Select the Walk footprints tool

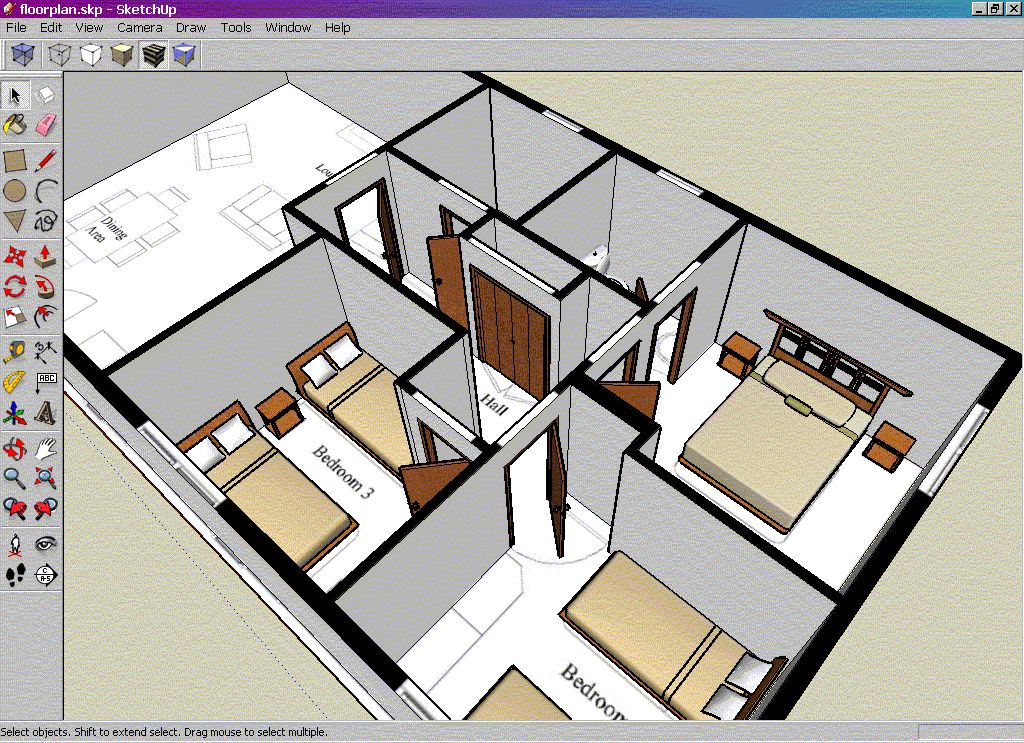15,575
